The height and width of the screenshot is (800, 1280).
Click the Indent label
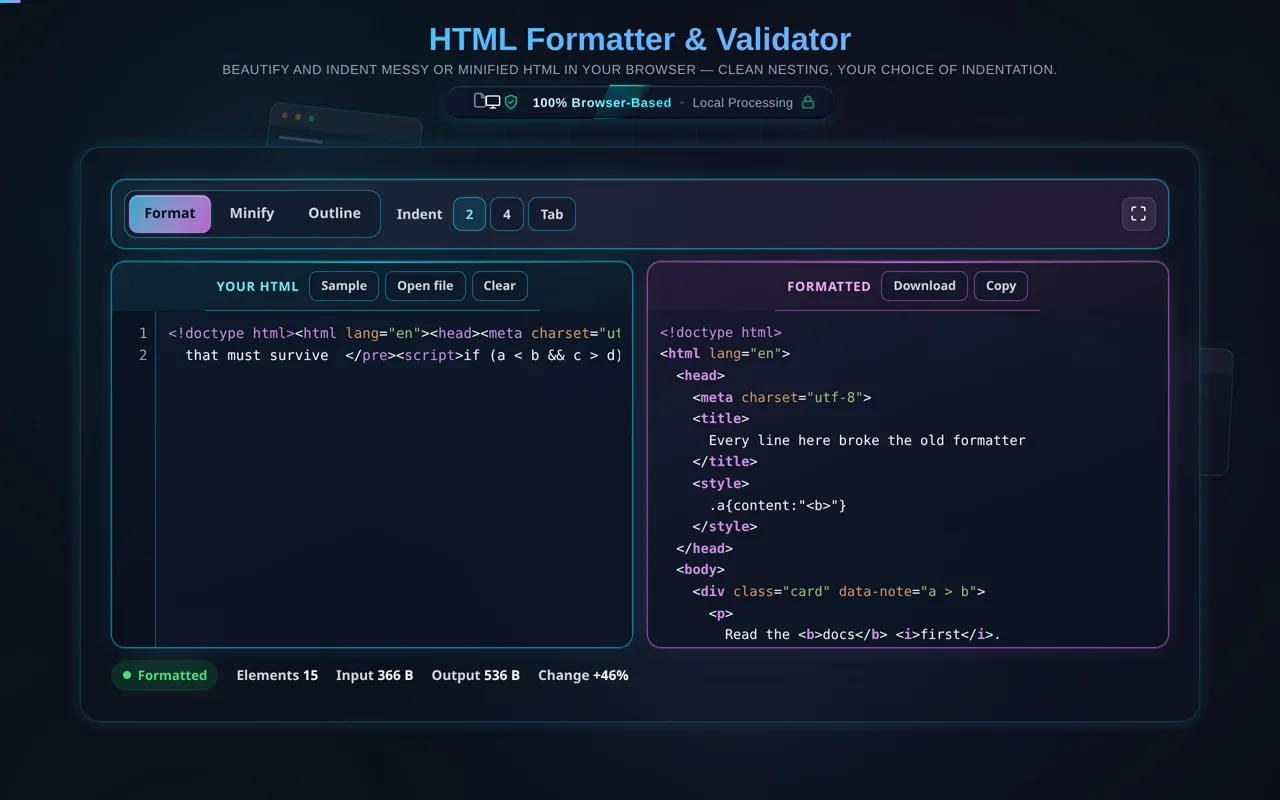(419, 214)
